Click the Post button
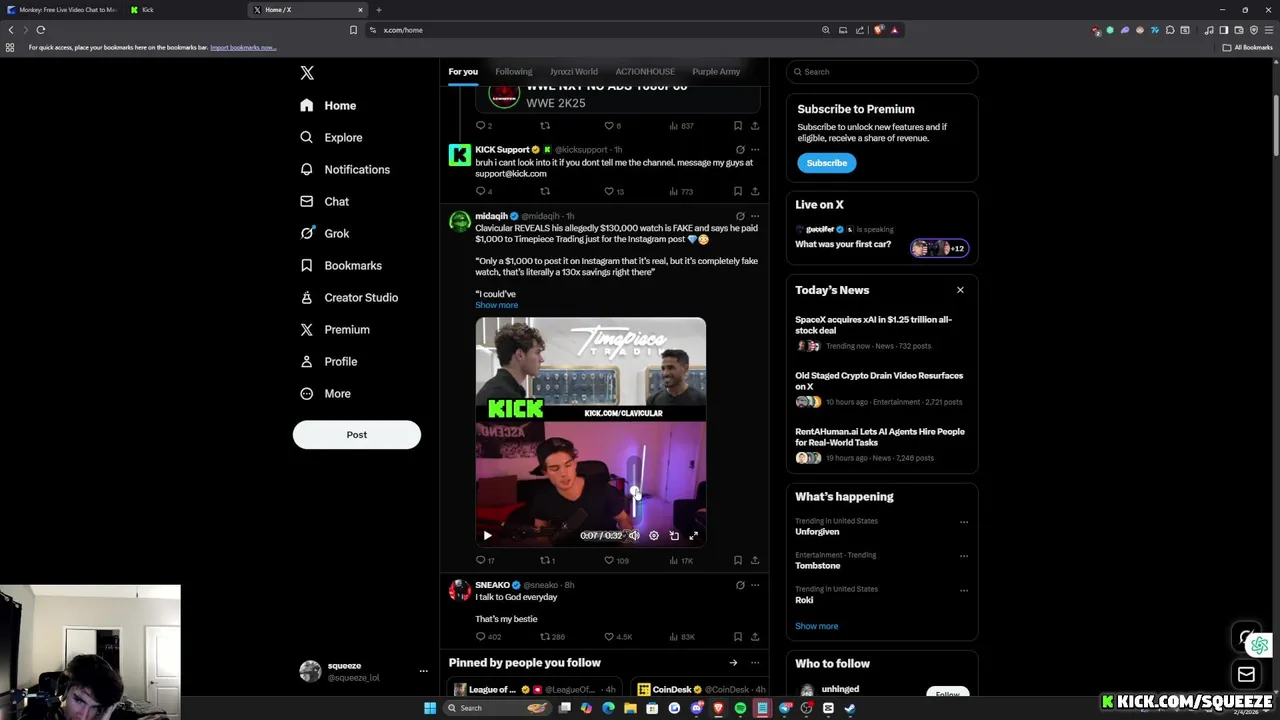 357,435
